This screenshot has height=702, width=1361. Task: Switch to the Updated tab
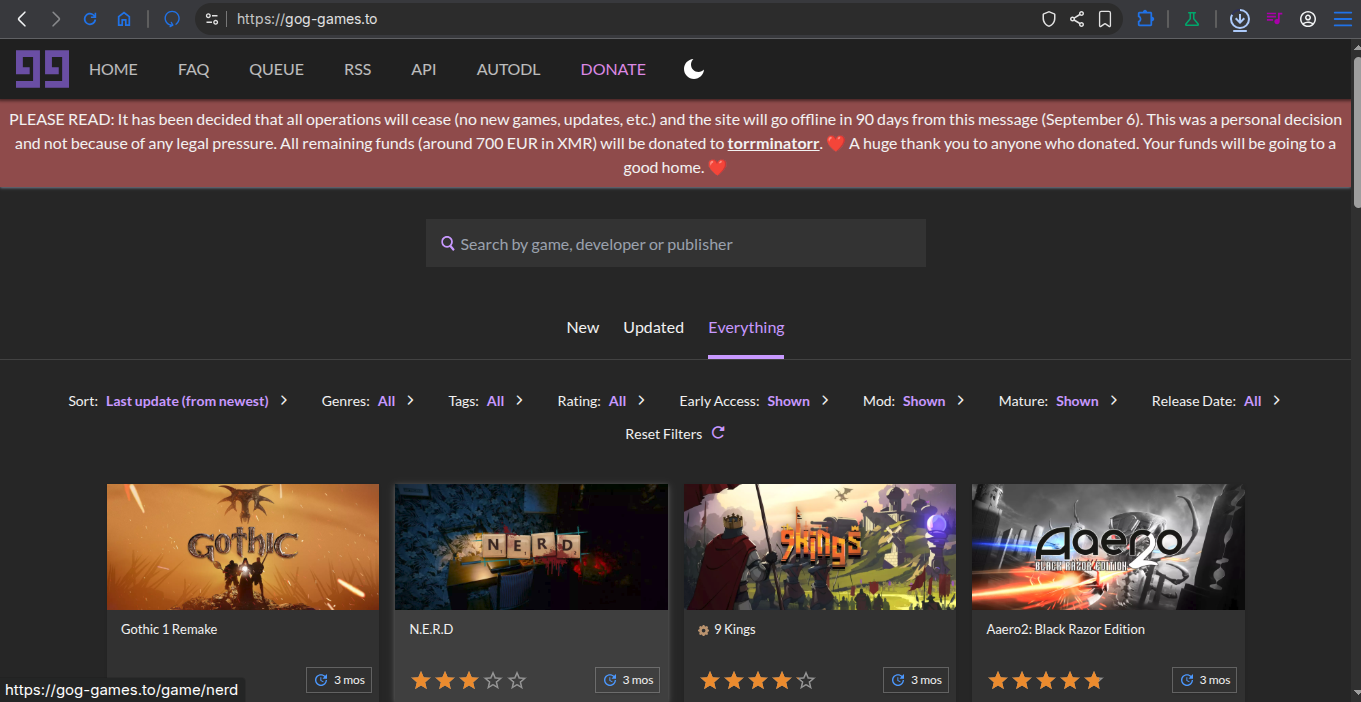coord(654,327)
